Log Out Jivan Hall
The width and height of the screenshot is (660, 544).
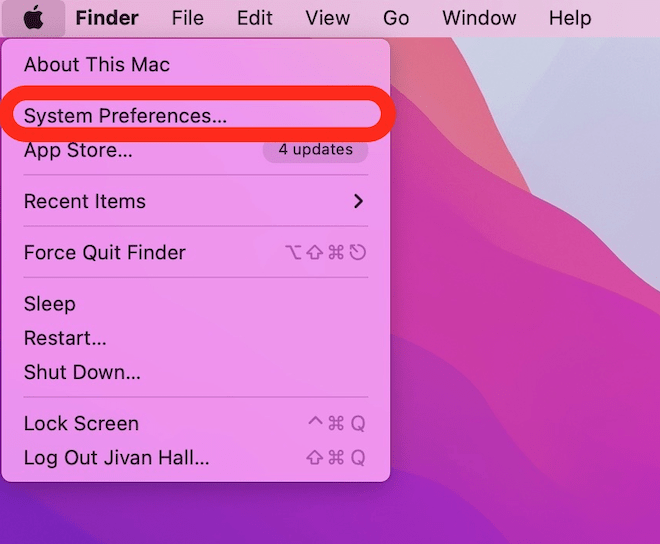point(116,458)
